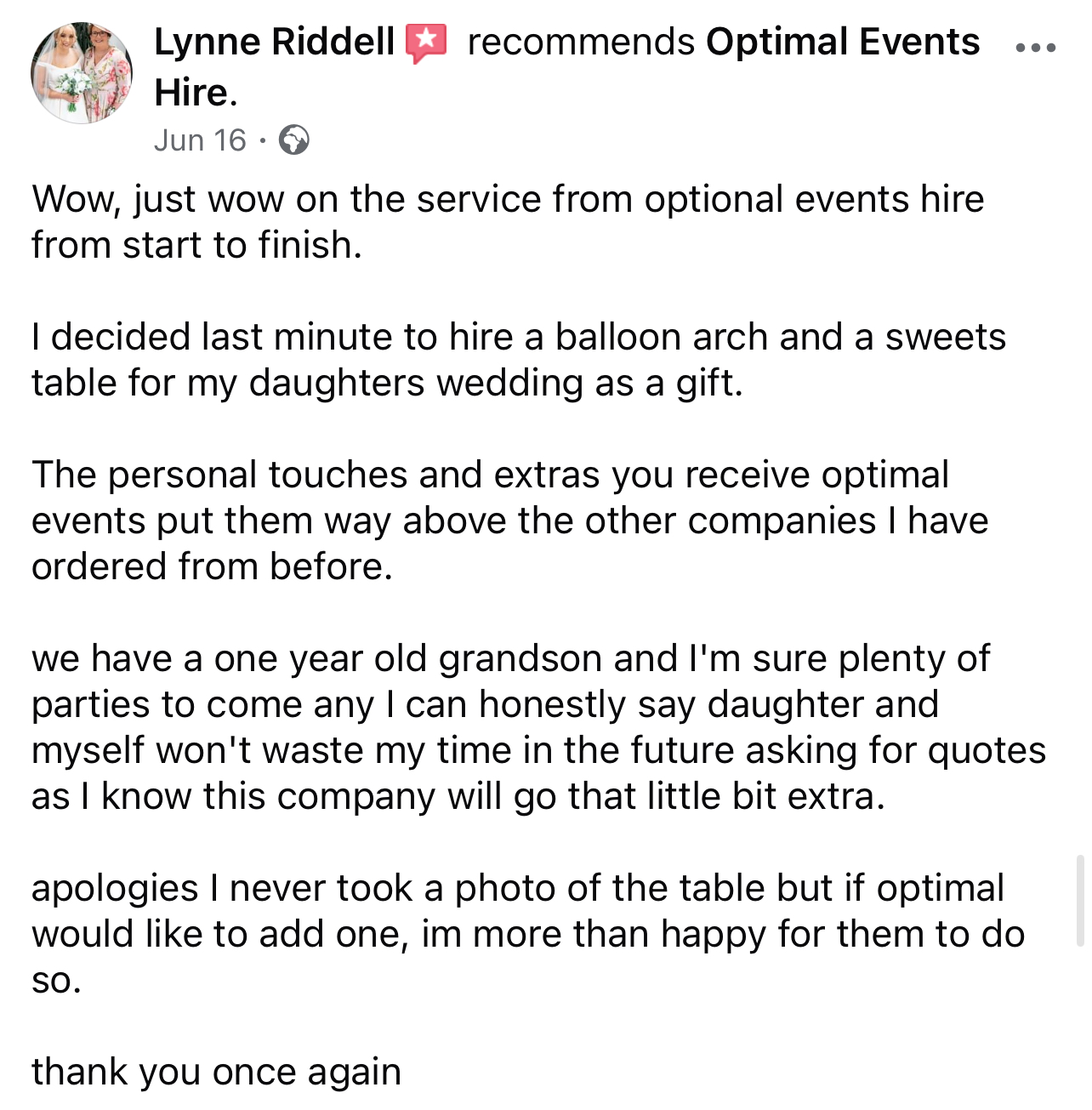Click the word "recommends" in the header

(581, 43)
